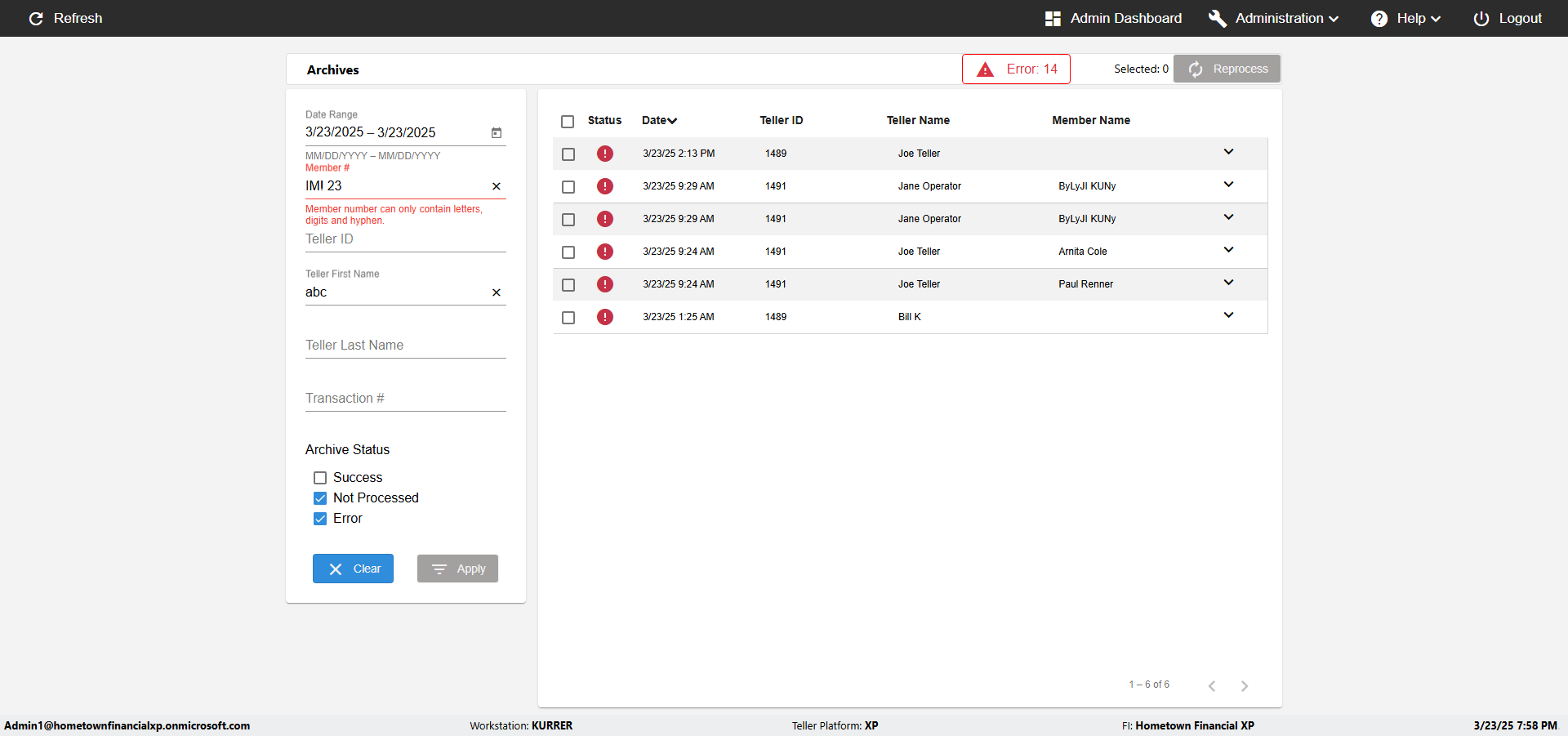Expand the 2:13 PM Joe Teller row
This screenshot has width=1568, height=736.
1228,152
